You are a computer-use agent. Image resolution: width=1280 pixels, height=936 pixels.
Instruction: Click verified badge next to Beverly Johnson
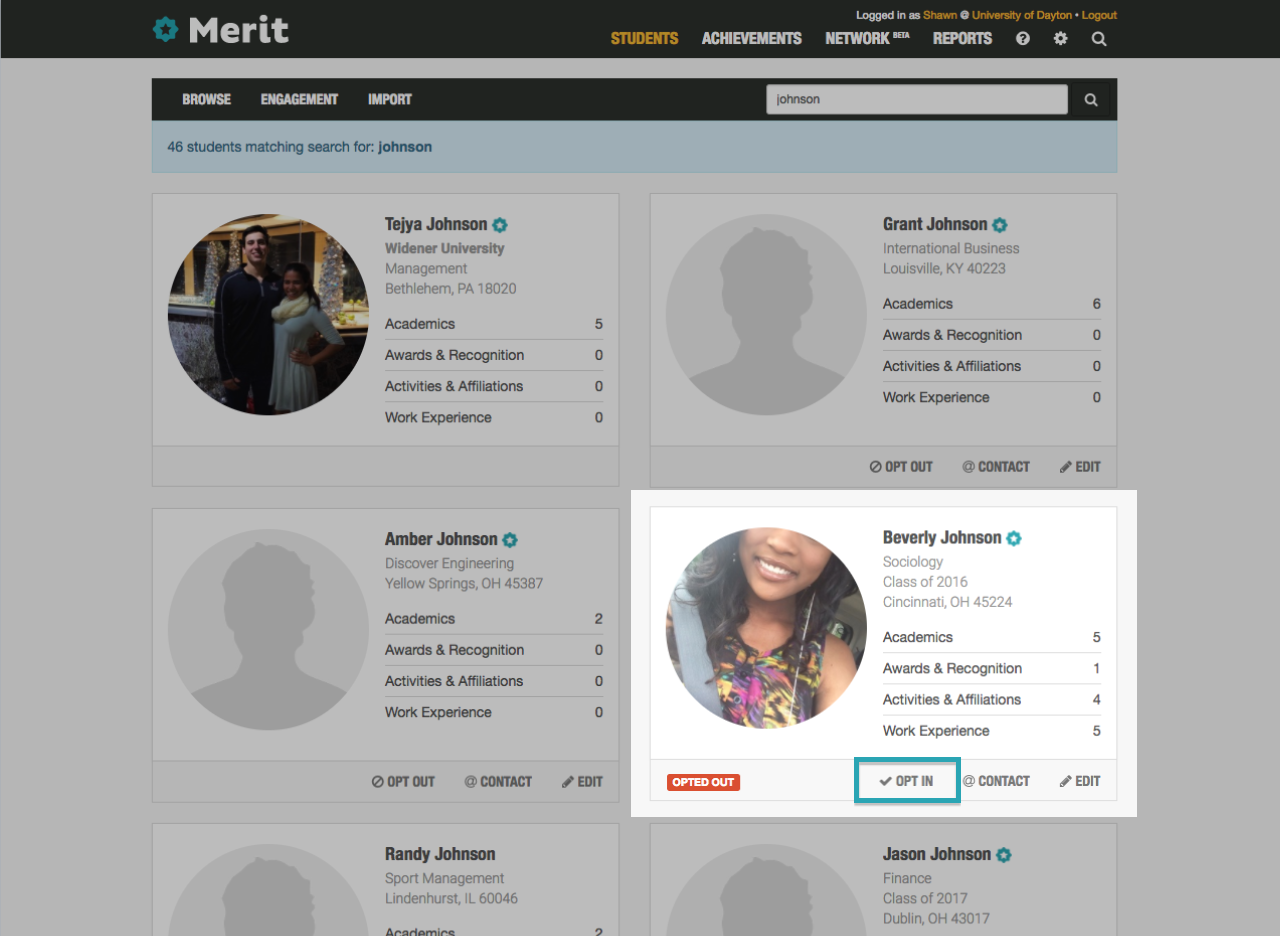1013,538
